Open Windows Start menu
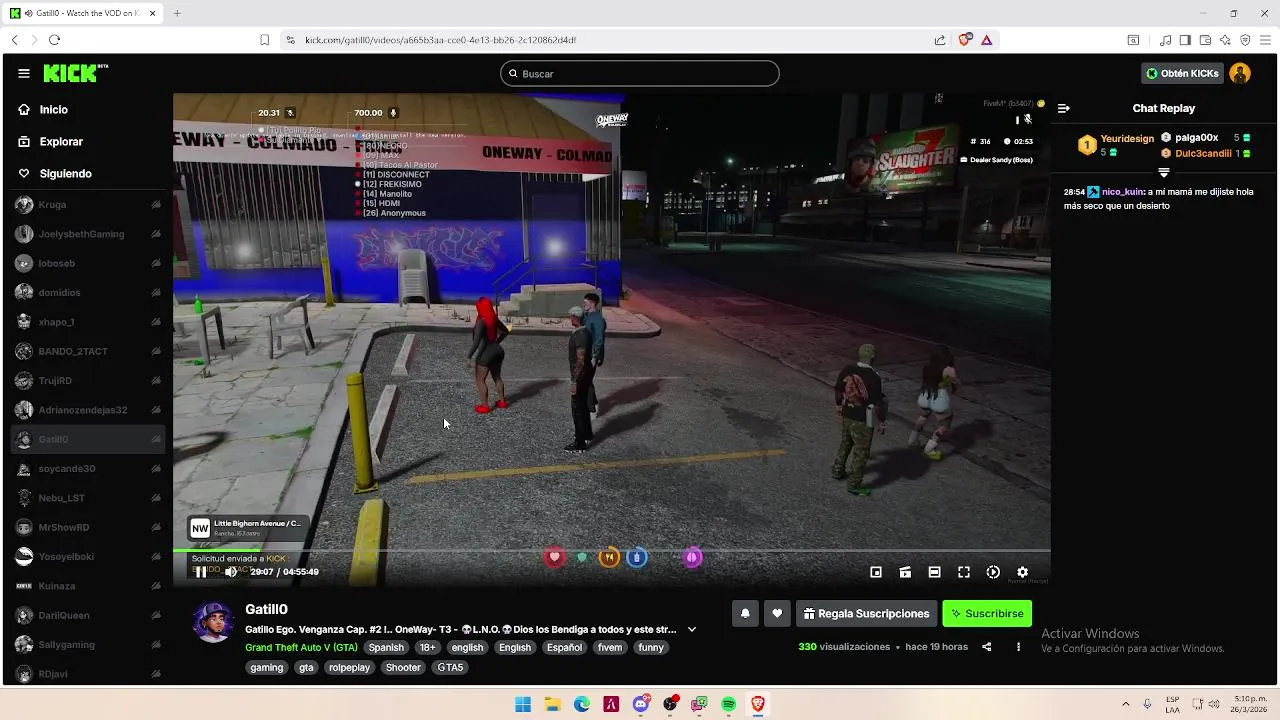1280x720 pixels. click(x=523, y=704)
